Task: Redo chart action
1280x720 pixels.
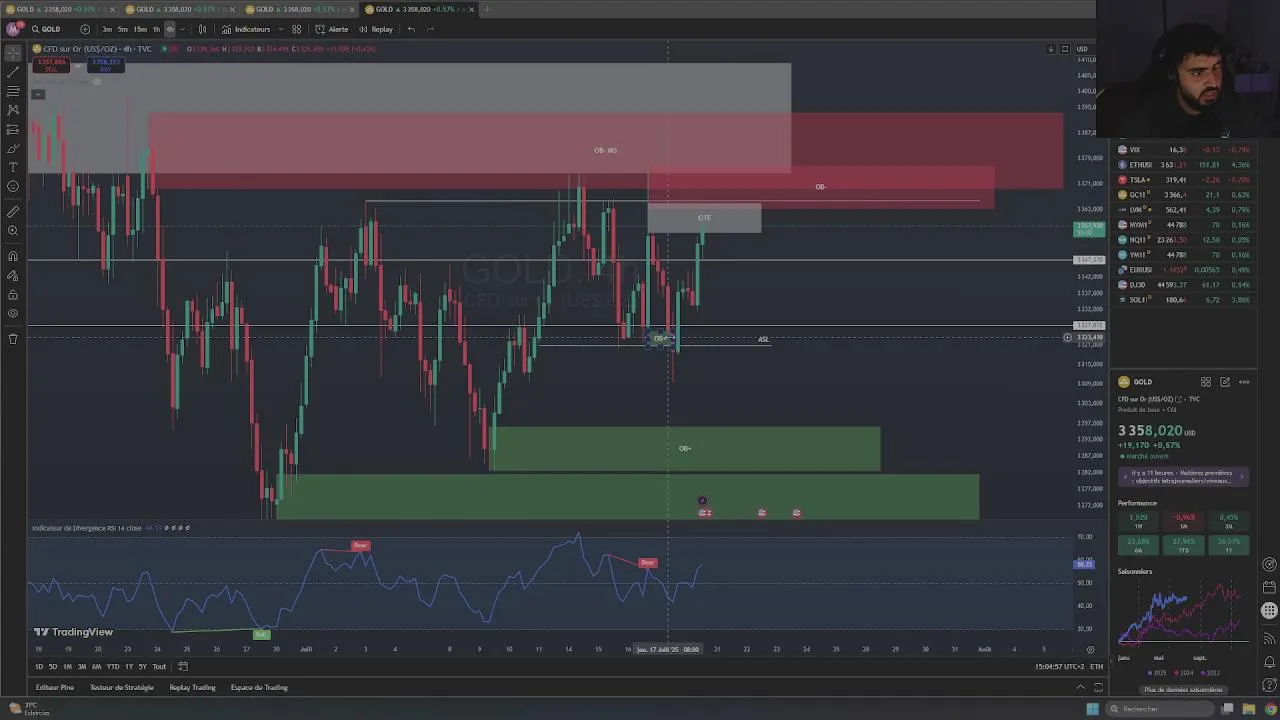Action: click(430, 29)
